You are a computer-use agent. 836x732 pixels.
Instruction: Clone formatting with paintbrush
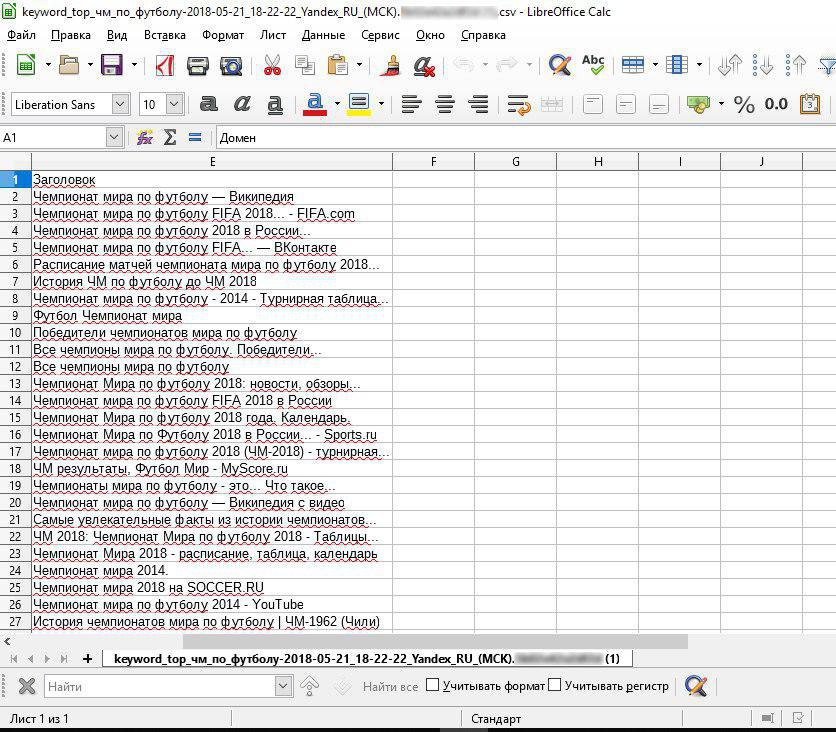(x=390, y=66)
